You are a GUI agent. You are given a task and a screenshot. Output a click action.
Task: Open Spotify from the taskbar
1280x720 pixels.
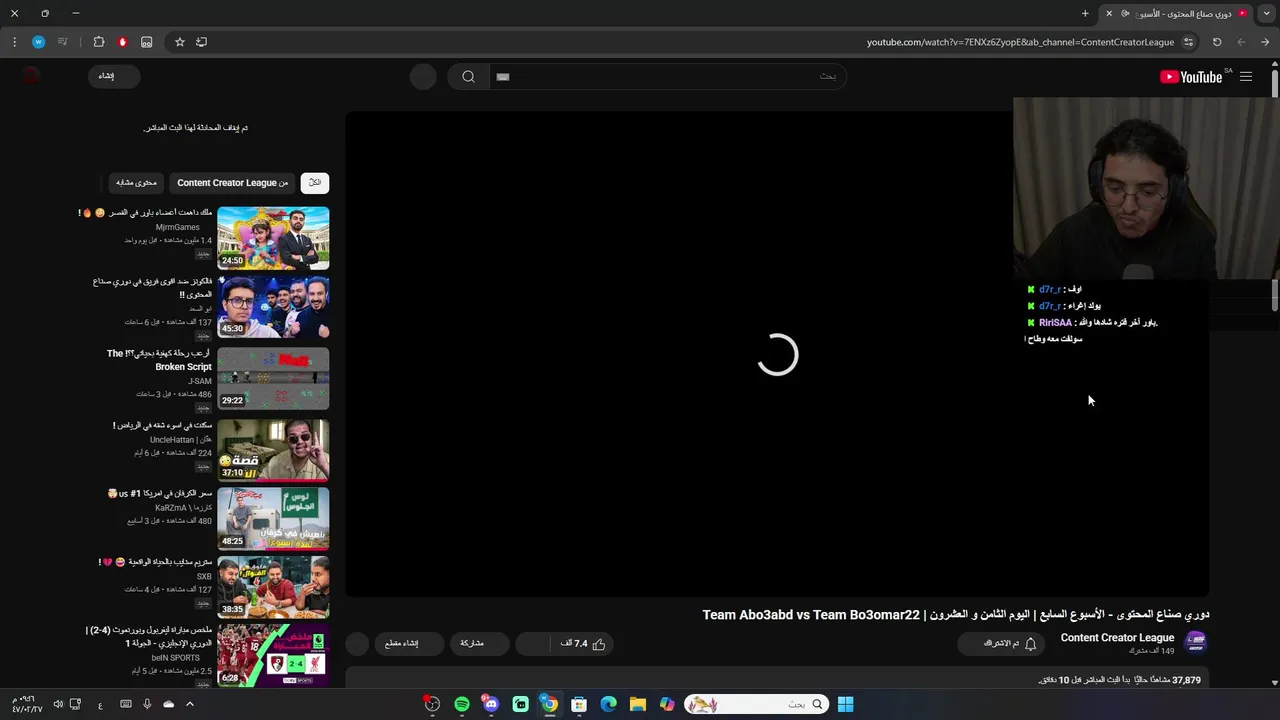[462, 704]
